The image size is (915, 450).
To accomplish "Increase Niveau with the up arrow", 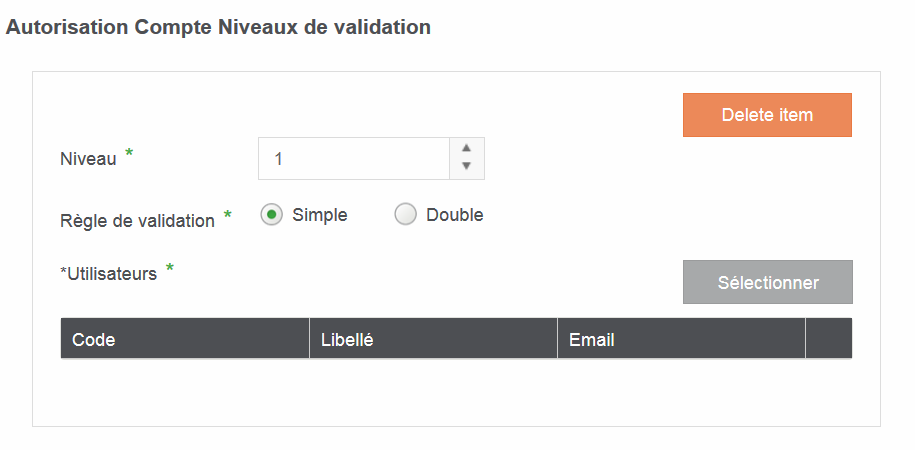I will [466, 148].
